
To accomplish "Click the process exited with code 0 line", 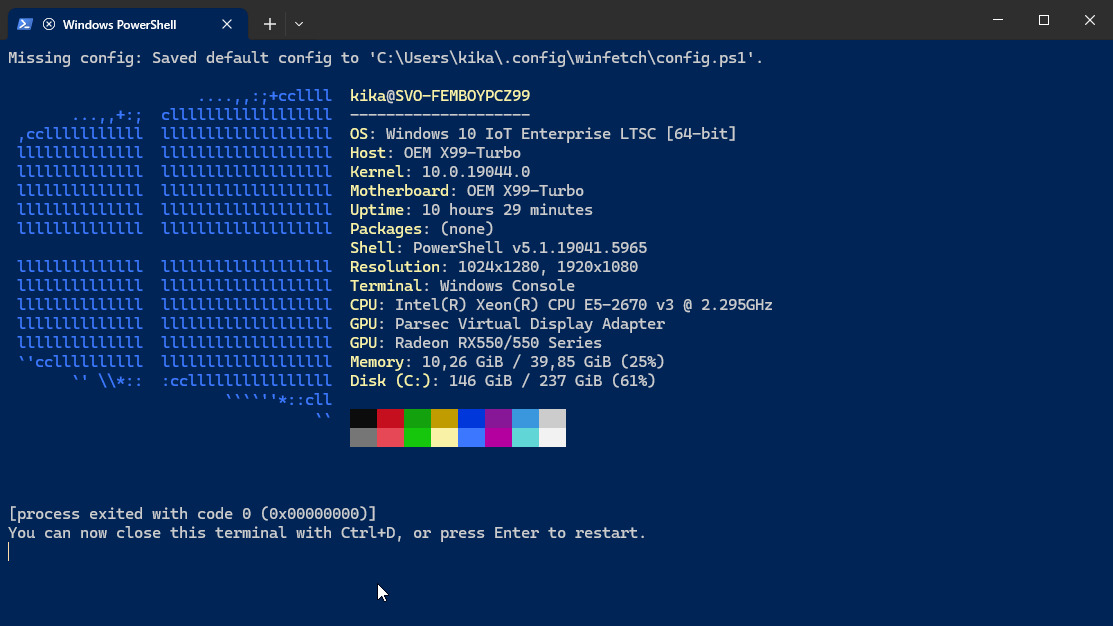I will 192,514.
